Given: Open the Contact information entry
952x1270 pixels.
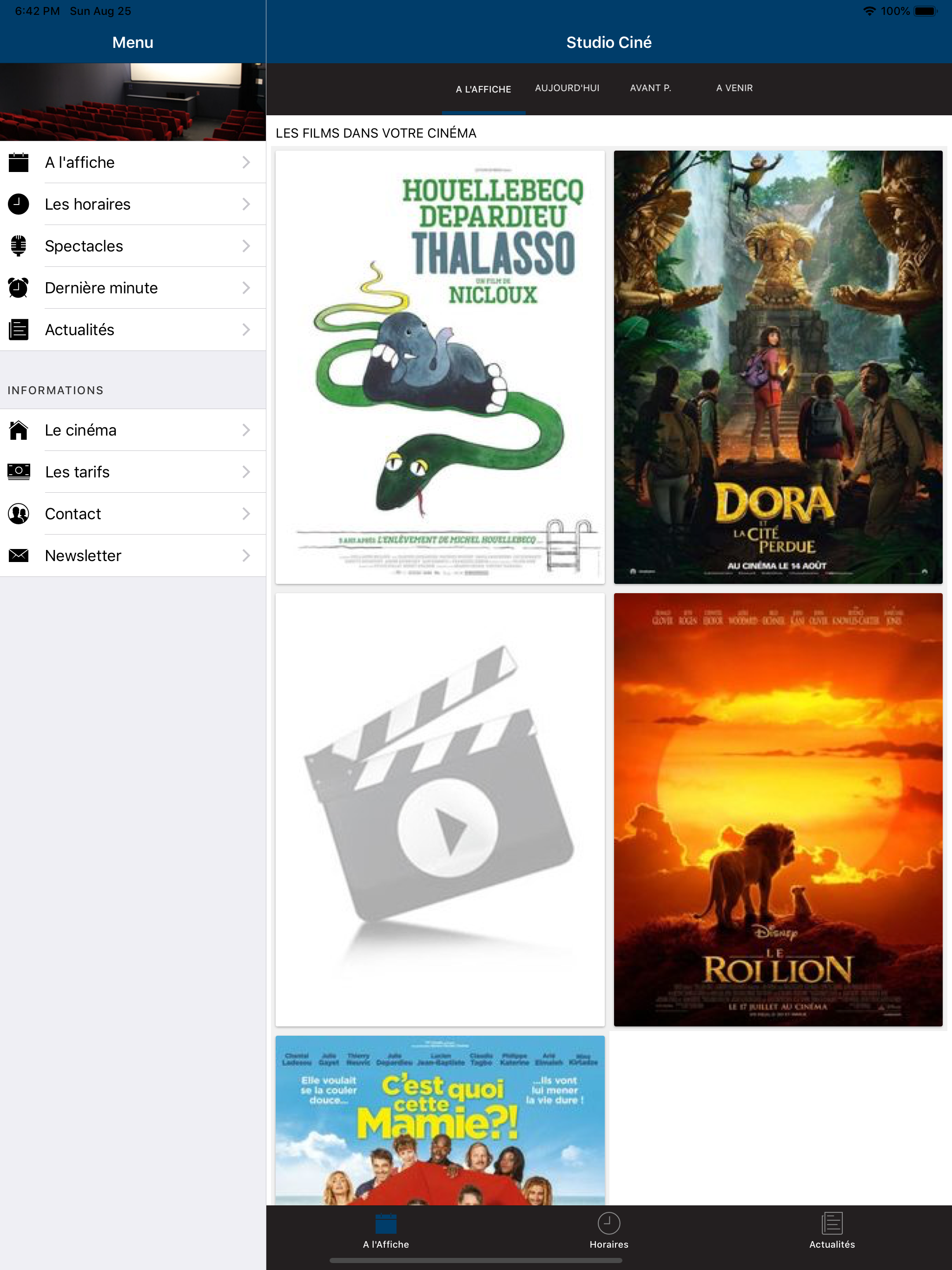Looking at the screenshot, I should point(132,514).
